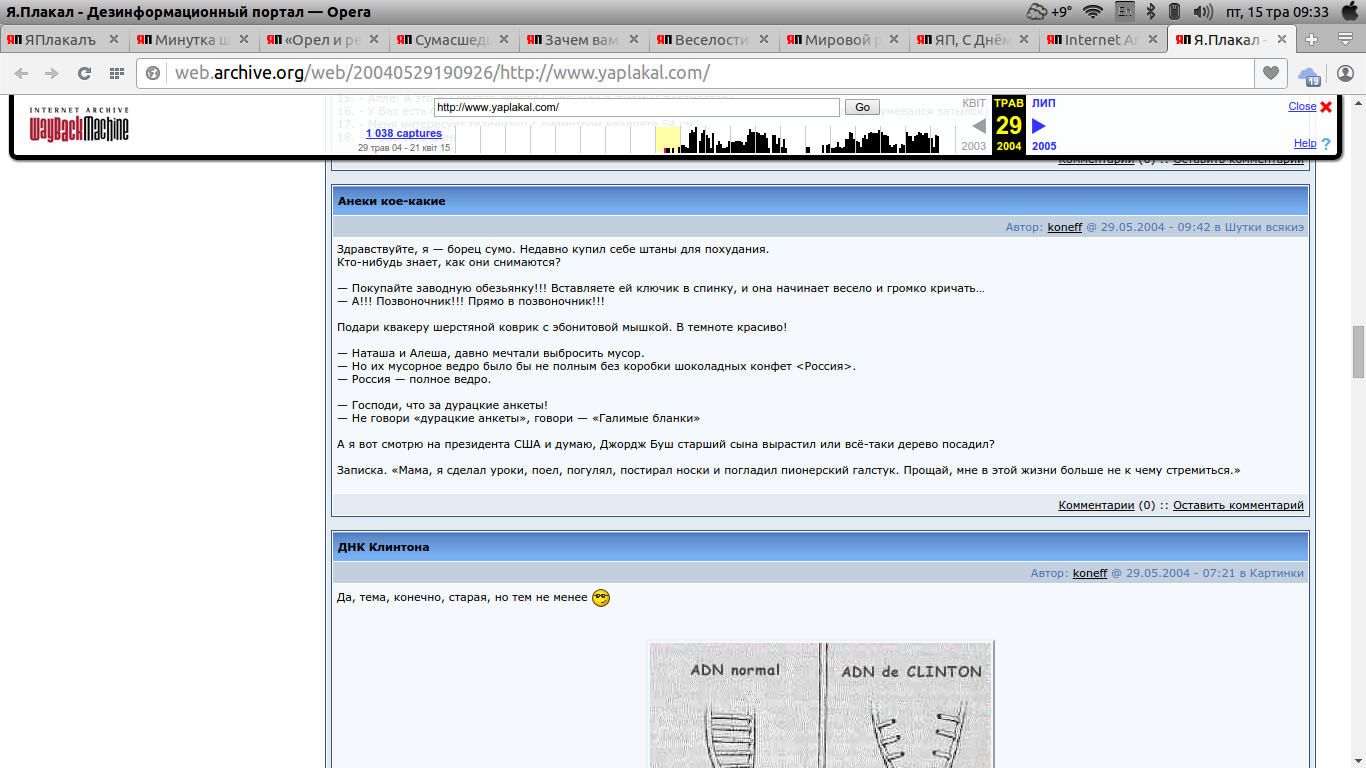Reload the page using the refresh icon
The image size is (1366, 768).
(x=84, y=73)
